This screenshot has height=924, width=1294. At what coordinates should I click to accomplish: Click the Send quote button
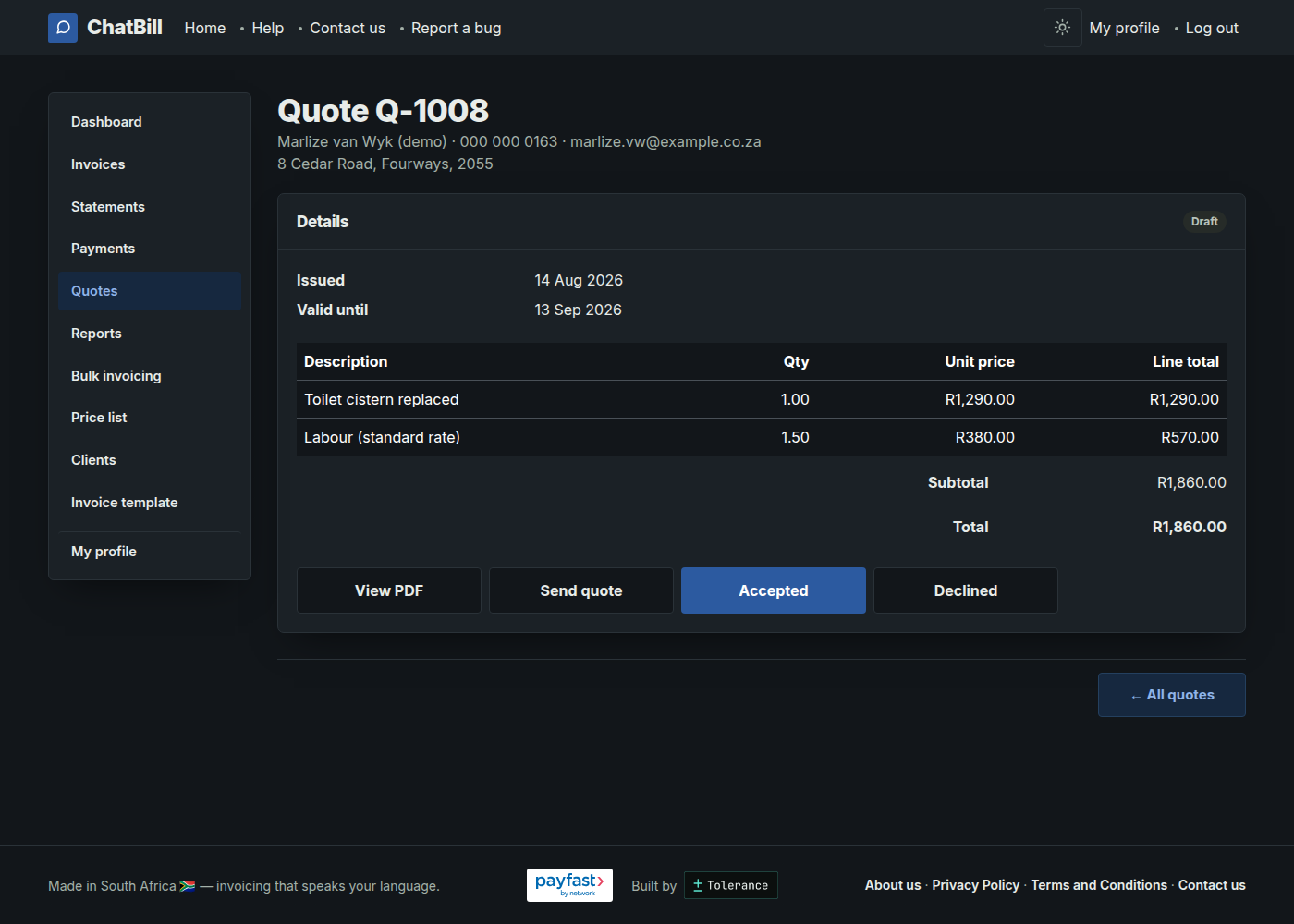[581, 590]
